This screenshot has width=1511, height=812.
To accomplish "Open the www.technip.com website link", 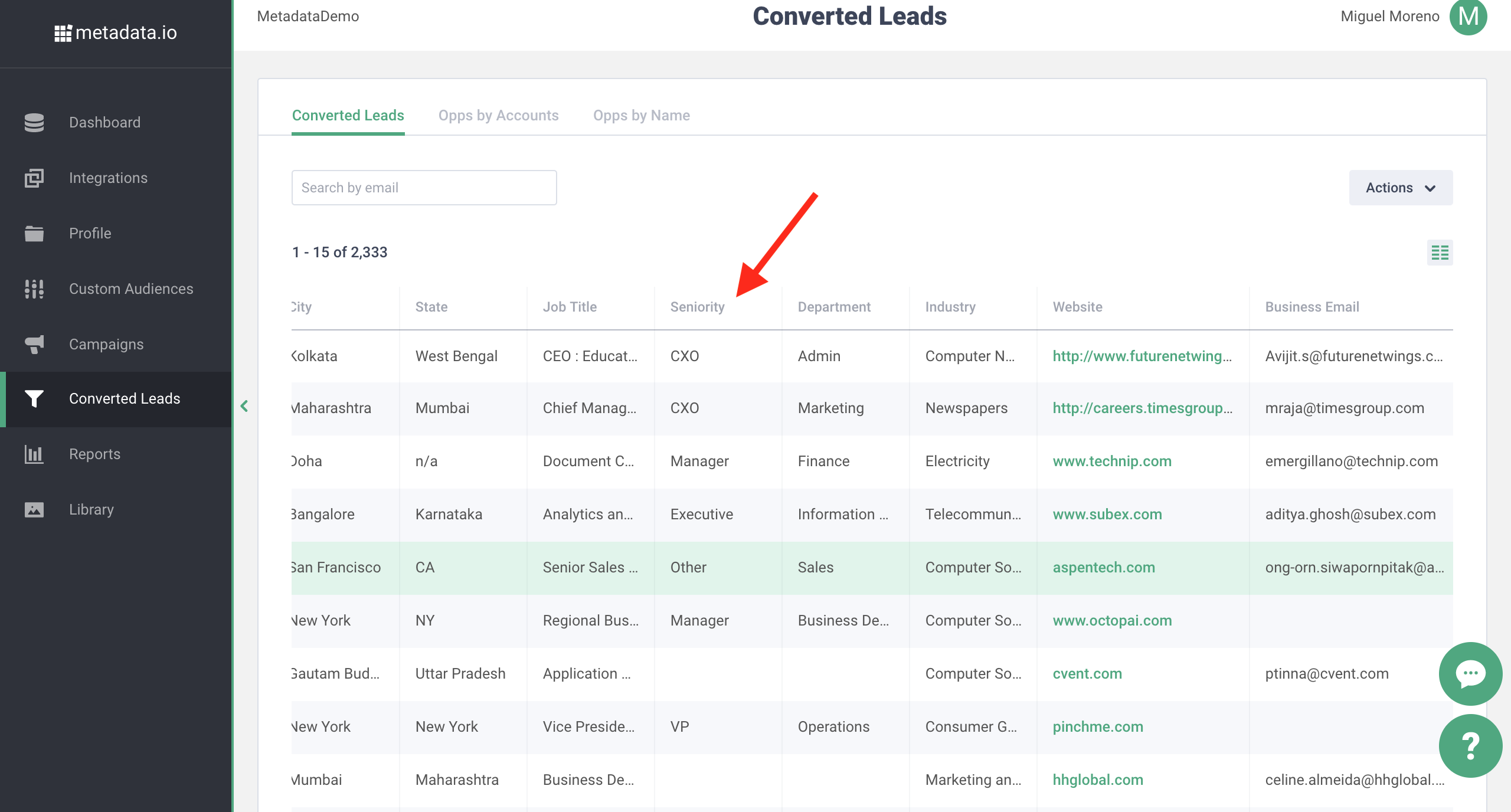I will click(x=1111, y=461).
